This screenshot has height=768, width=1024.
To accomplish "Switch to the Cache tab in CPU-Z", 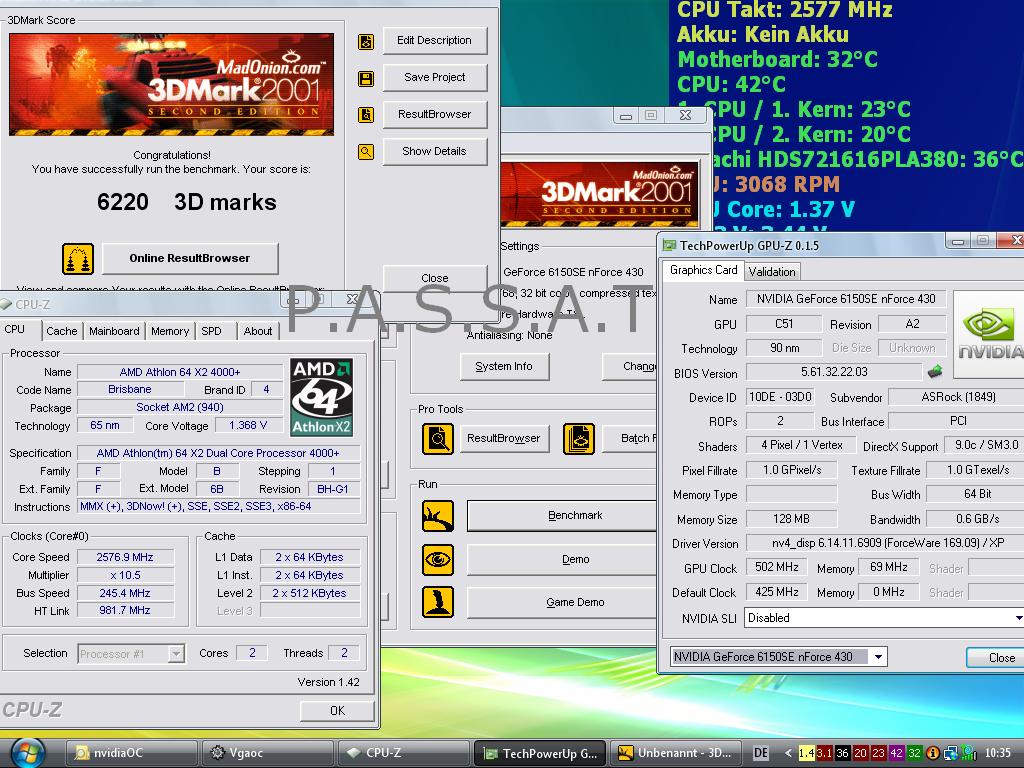I will tap(61, 331).
